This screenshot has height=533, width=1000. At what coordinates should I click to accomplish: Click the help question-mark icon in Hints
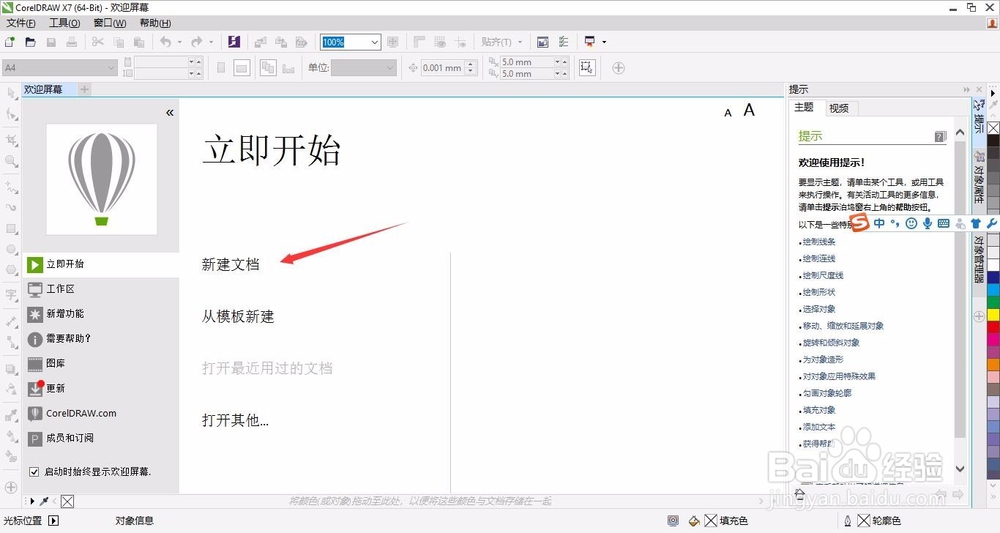tap(940, 136)
